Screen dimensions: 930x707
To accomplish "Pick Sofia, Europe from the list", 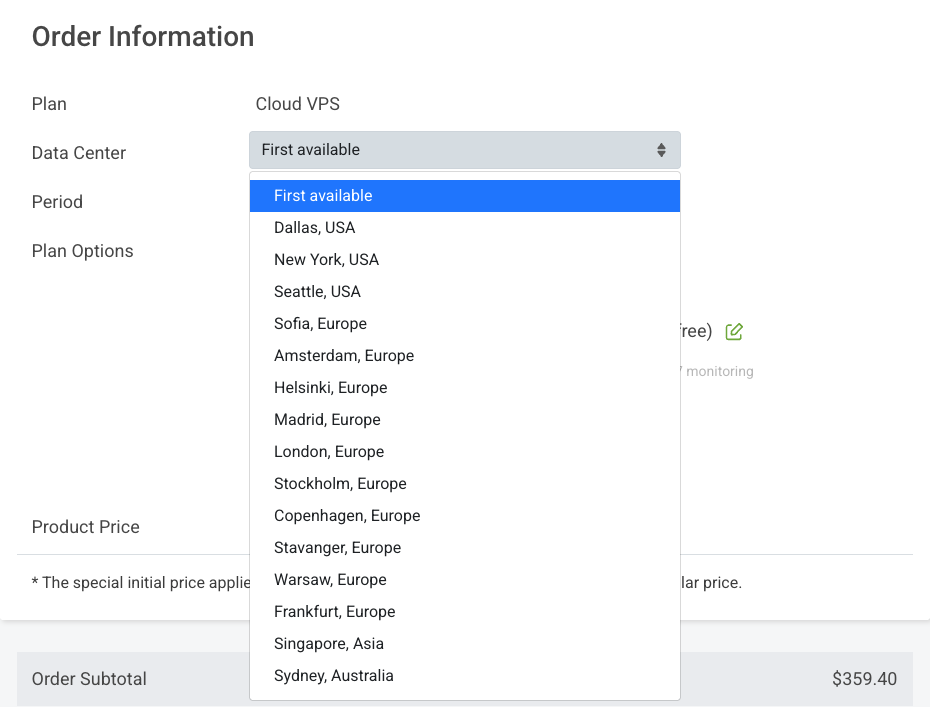I will pos(464,324).
